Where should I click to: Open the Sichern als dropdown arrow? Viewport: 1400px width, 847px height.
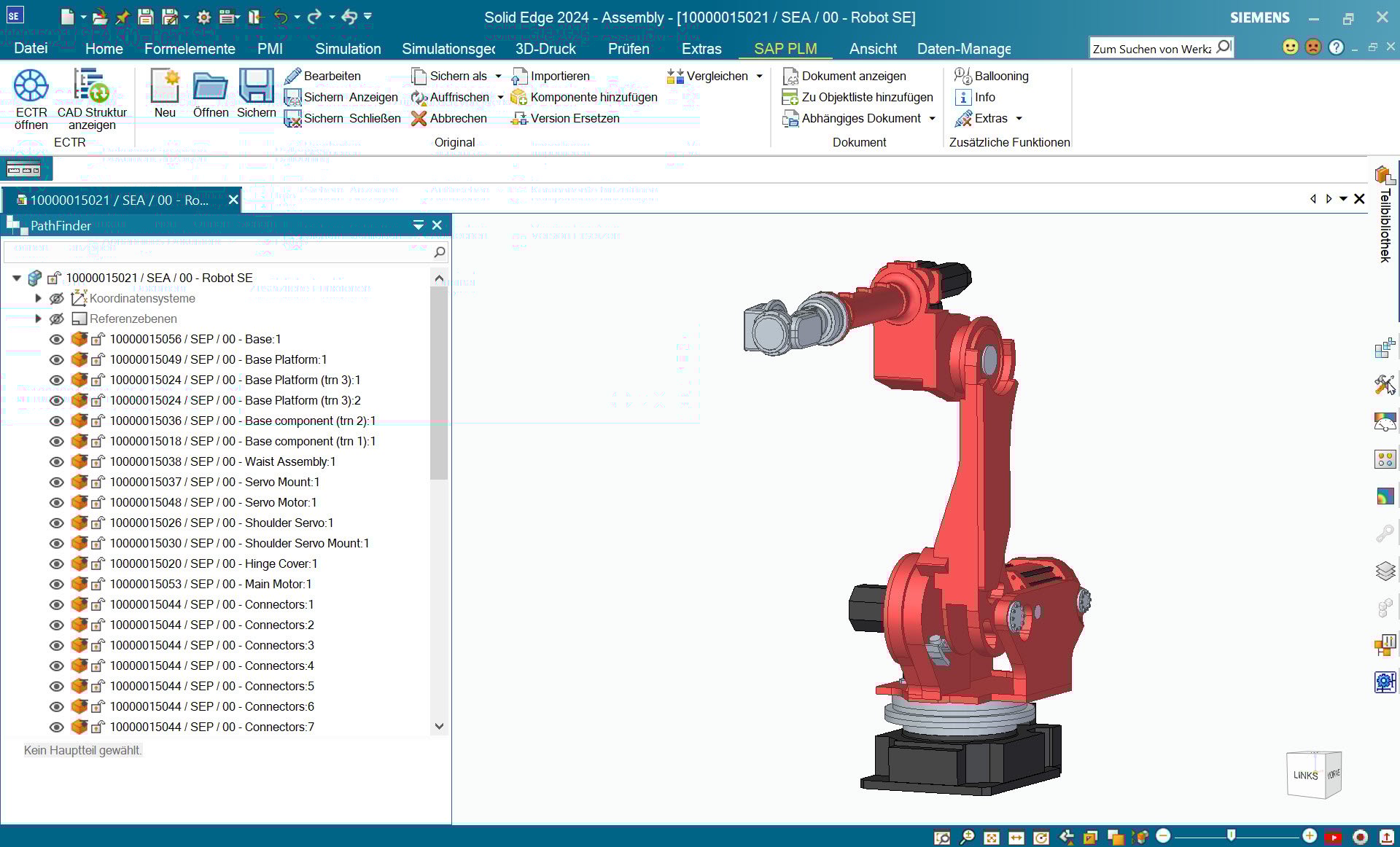tap(499, 76)
